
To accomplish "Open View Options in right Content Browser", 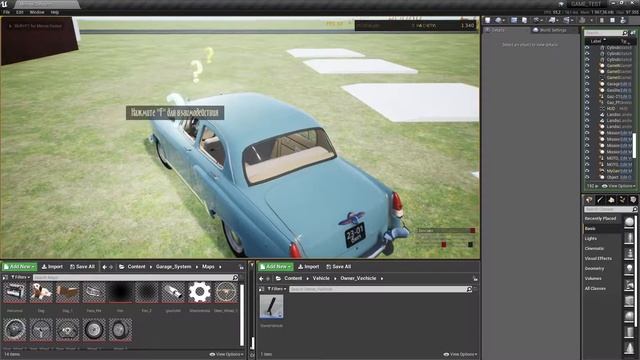I will coord(460,354).
